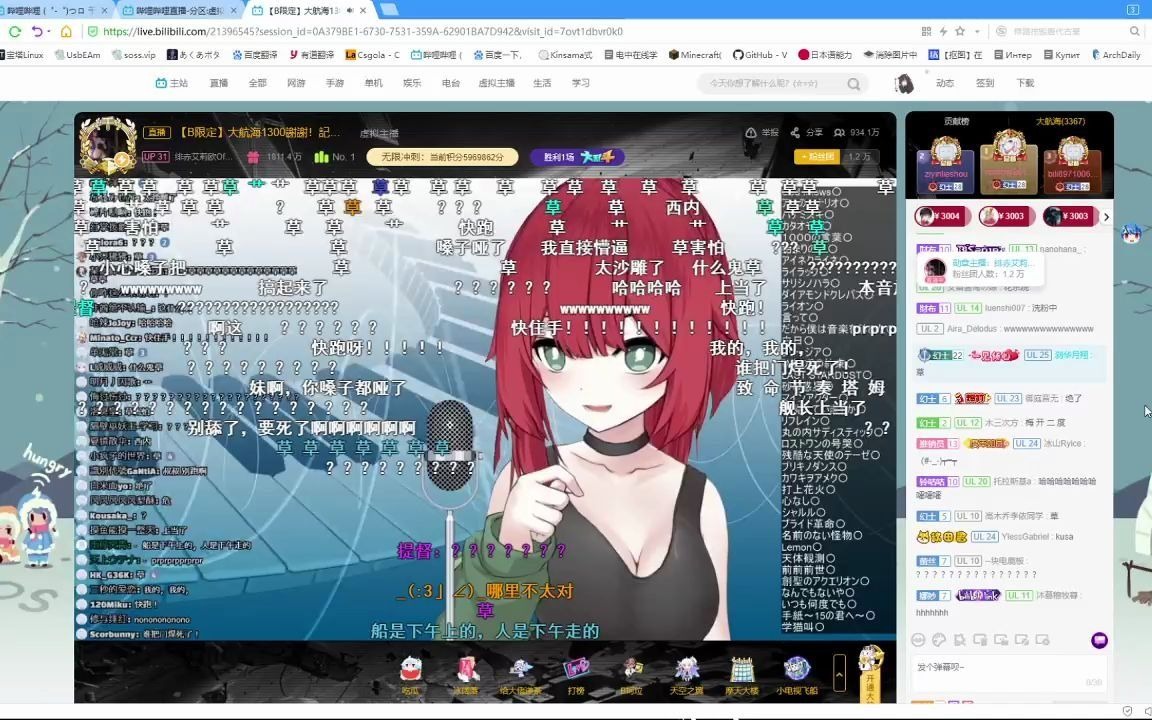The image size is (1152, 720).
Task: Open 手游 category in the navigation
Action: click(x=335, y=83)
